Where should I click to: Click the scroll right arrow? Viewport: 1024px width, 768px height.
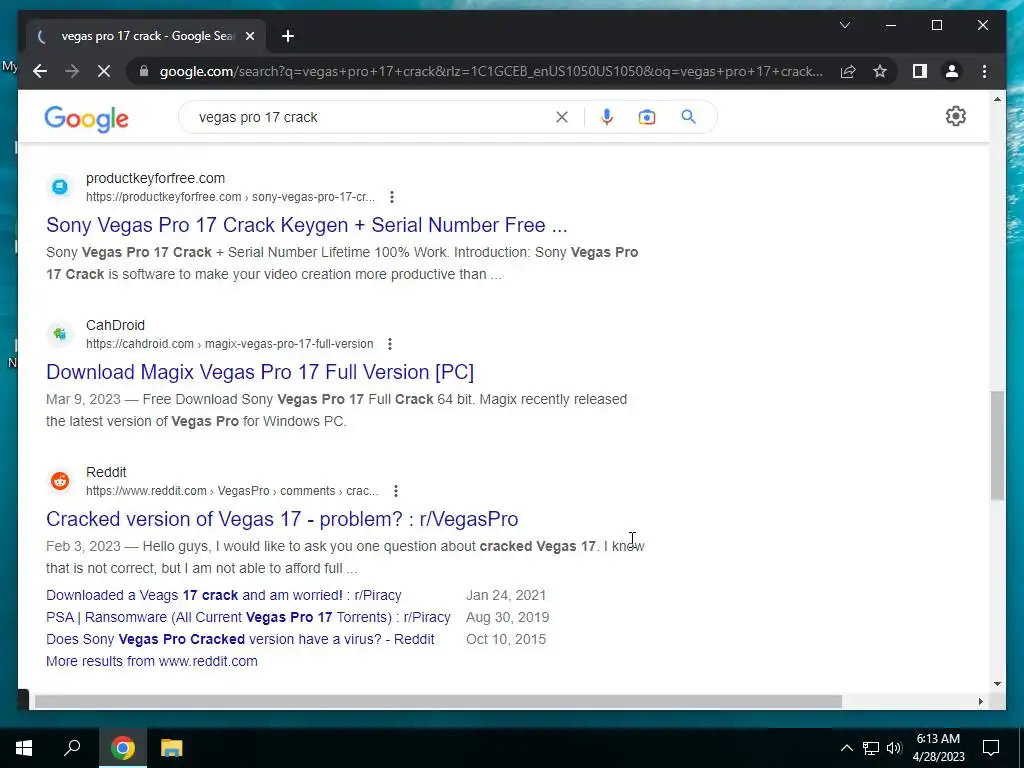click(980, 701)
